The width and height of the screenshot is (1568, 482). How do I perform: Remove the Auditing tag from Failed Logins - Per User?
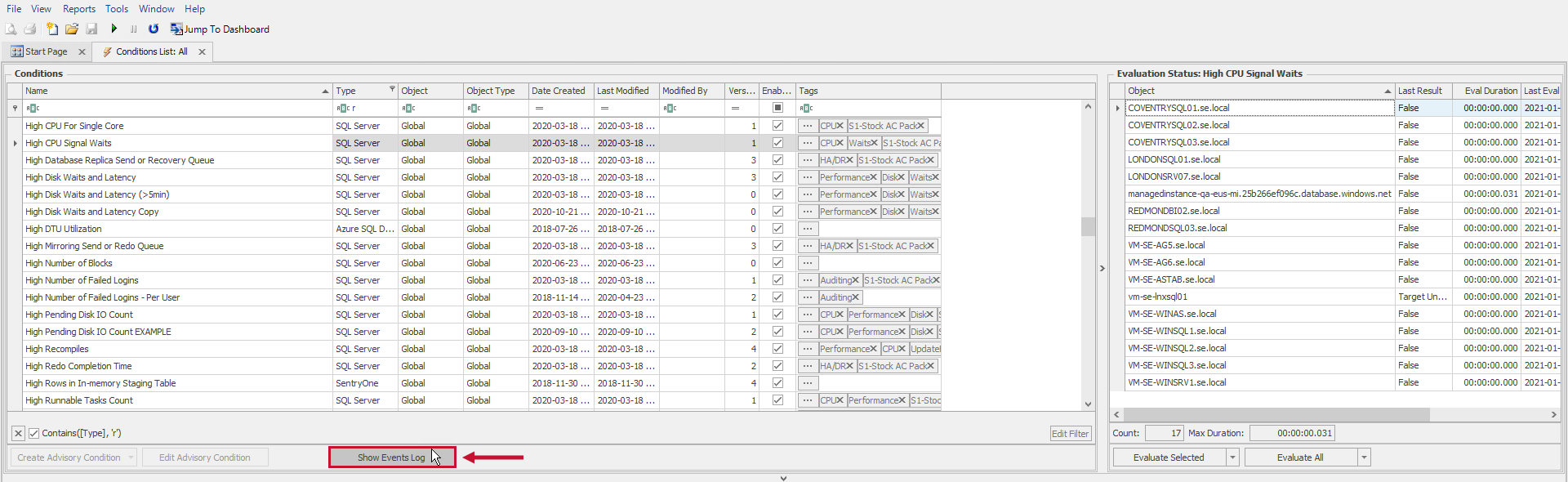(855, 297)
